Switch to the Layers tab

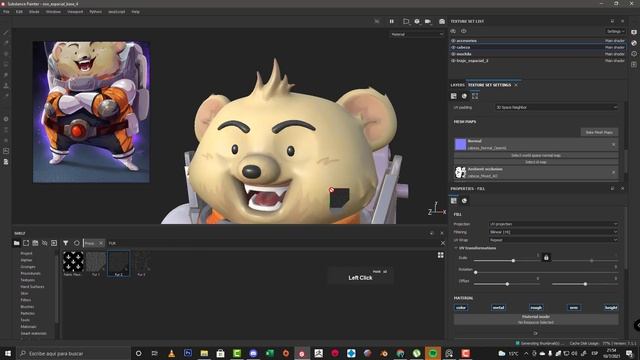click(458, 85)
